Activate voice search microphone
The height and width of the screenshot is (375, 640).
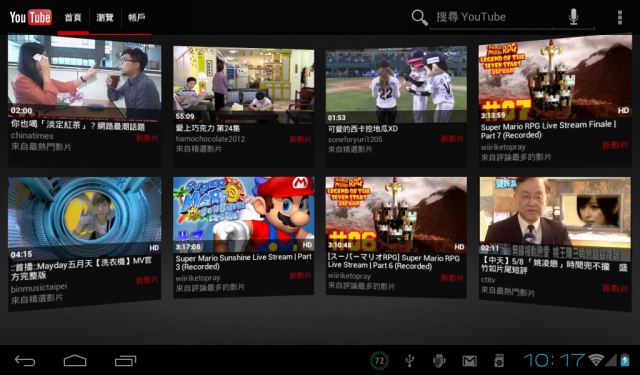point(573,17)
